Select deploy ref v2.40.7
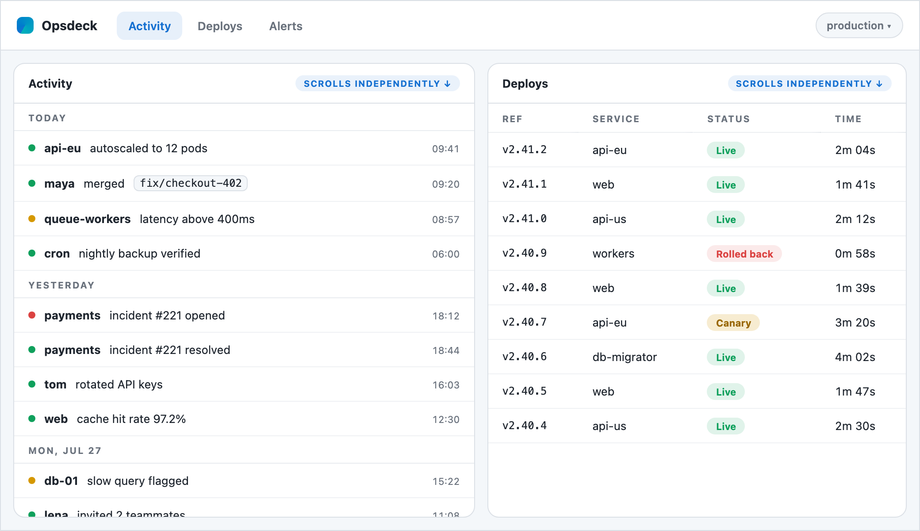 point(525,323)
